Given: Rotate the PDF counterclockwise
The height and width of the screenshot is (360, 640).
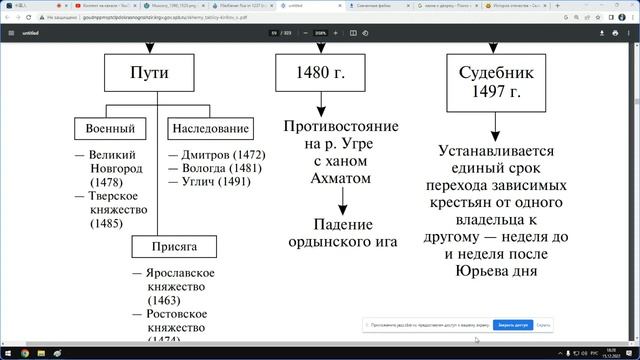Looking at the screenshot, I should pyautogui.click(x=365, y=33).
